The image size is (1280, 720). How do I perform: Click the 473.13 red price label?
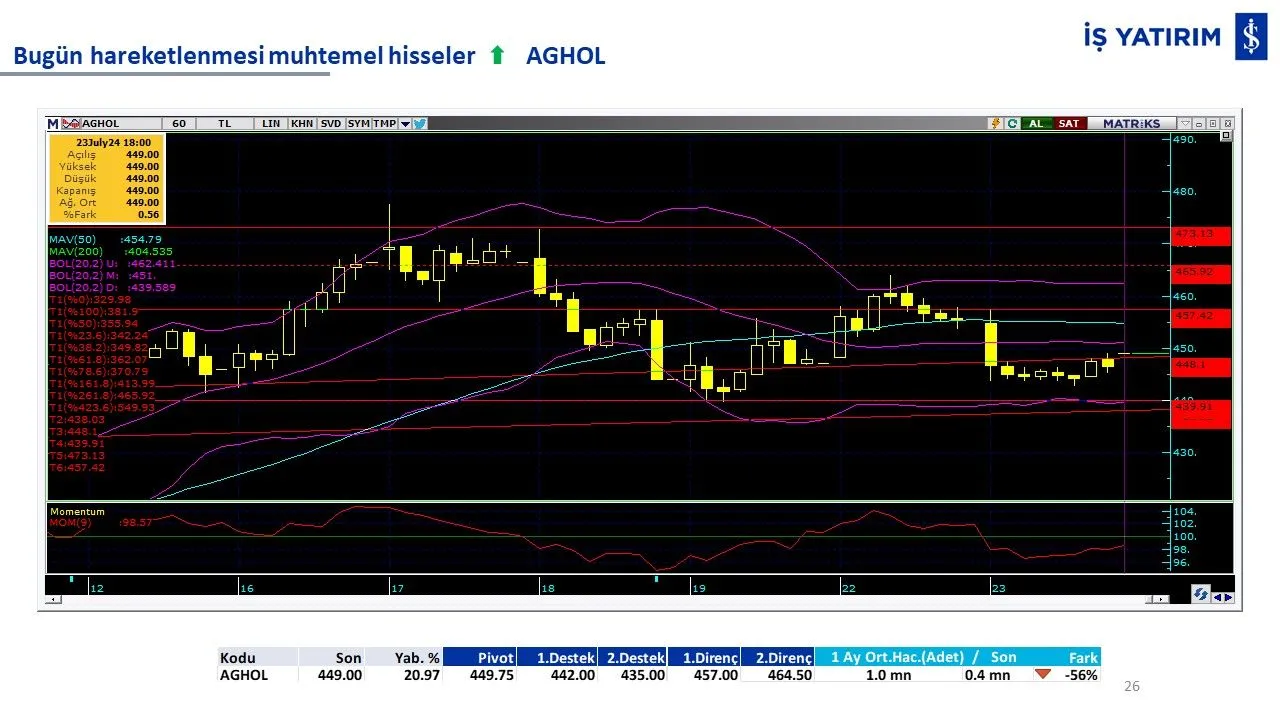1201,234
